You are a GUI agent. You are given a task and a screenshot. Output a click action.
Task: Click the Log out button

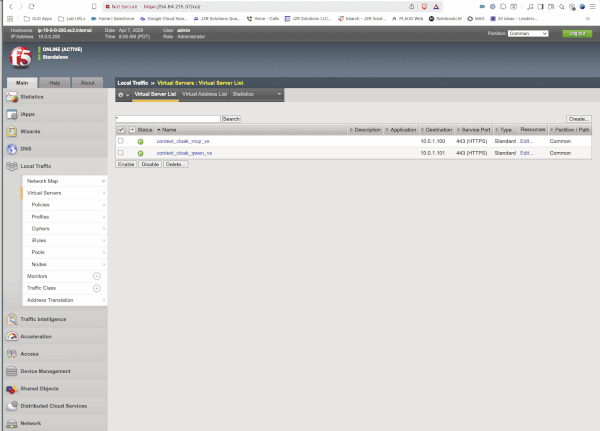point(577,33)
